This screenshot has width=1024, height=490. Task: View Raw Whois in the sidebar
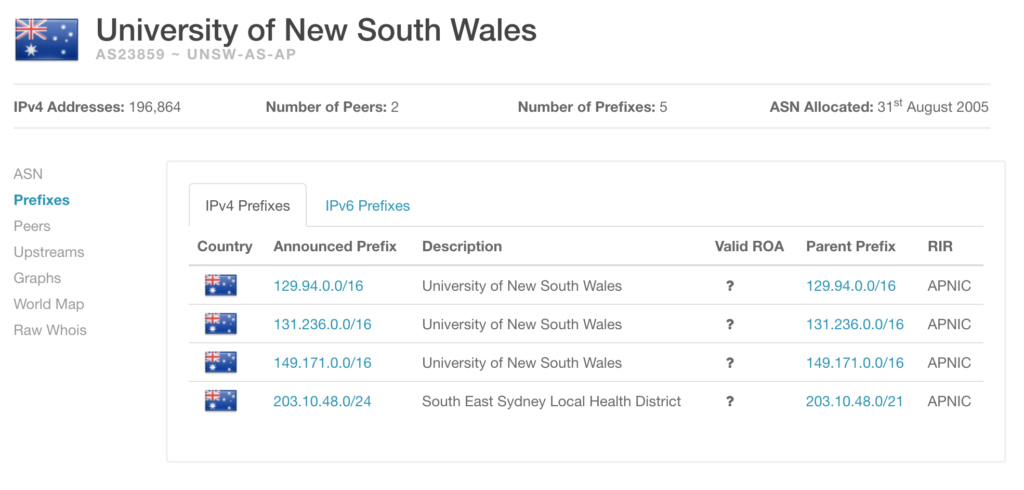pos(50,330)
